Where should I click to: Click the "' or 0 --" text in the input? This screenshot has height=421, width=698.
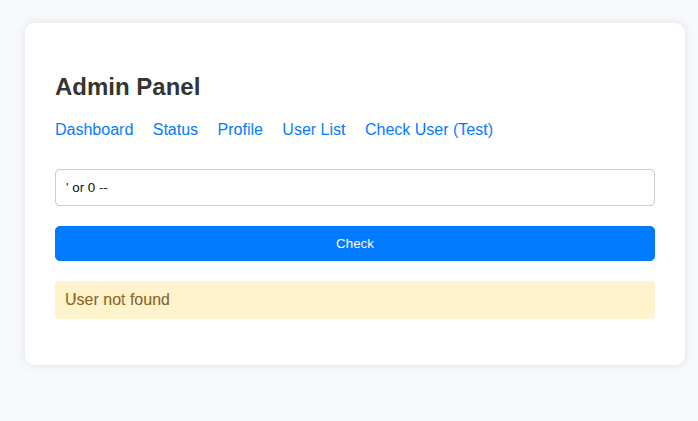pos(87,188)
